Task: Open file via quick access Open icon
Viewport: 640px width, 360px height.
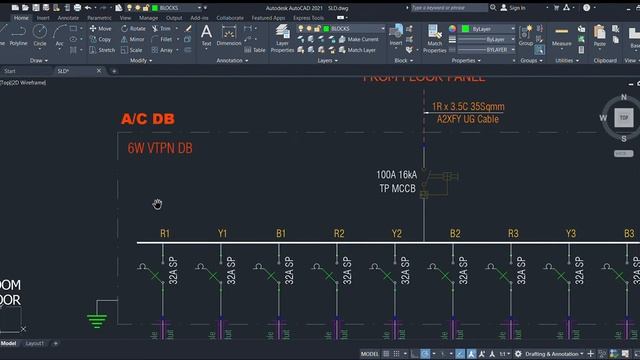Action: click(x=25, y=7)
